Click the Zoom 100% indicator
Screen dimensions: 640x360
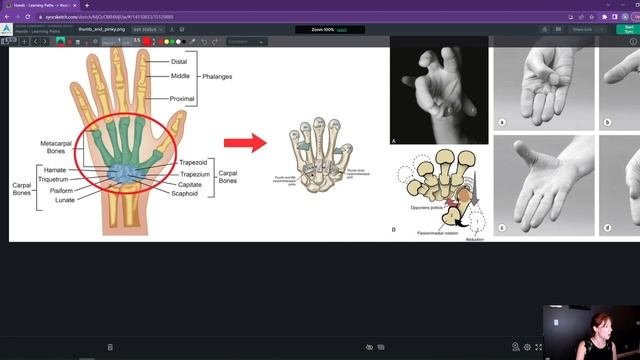pyautogui.click(x=323, y=30)
